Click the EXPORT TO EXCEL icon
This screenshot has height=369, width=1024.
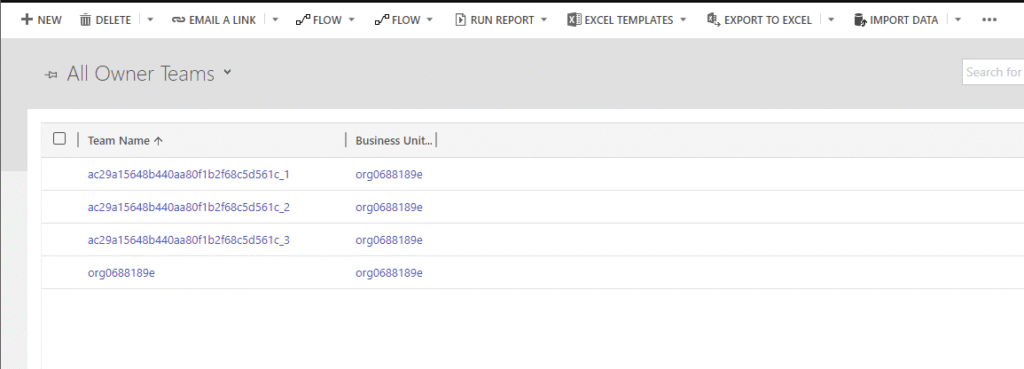coord(713,20)
